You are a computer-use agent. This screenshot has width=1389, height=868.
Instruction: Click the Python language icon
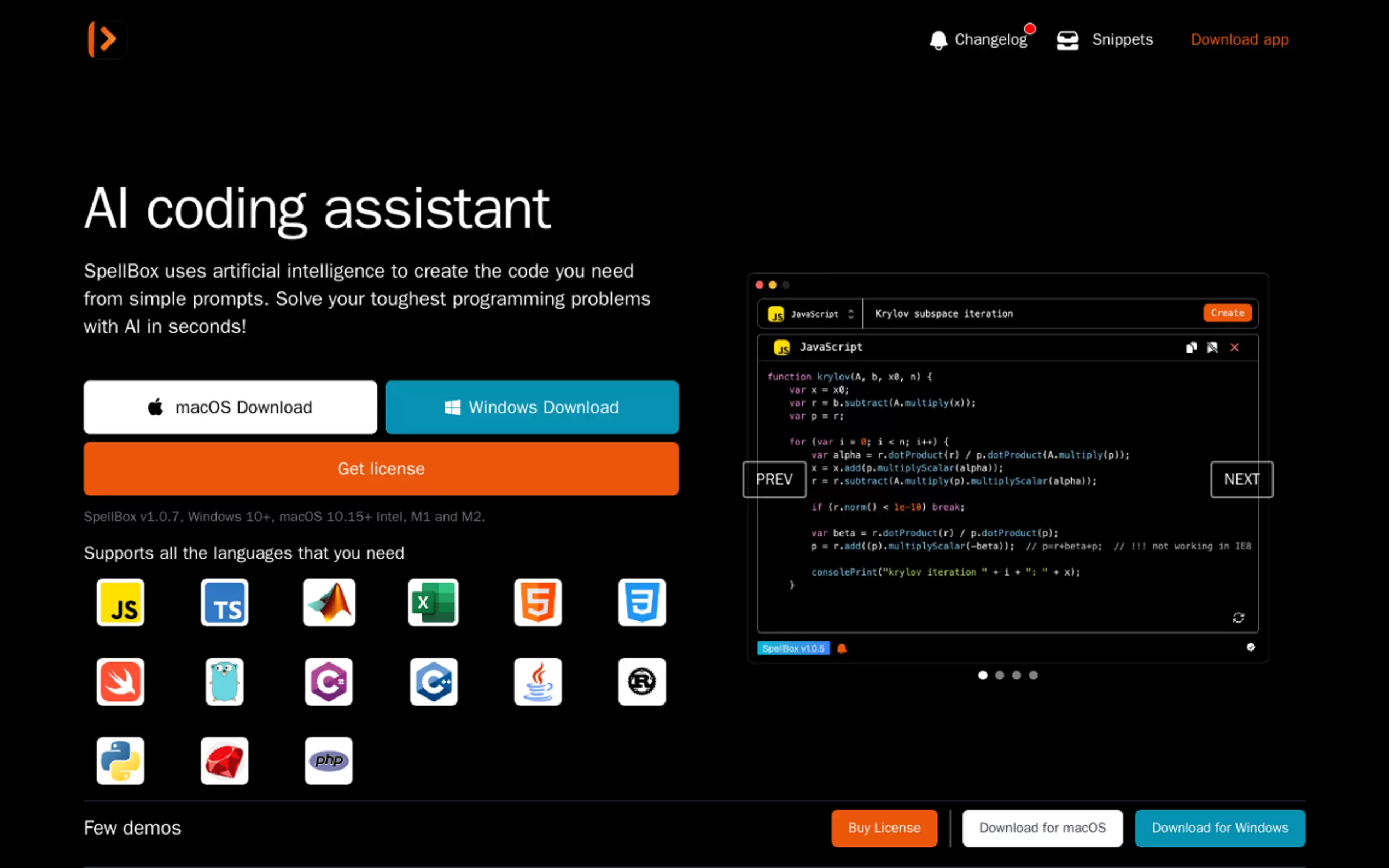[x=120, y=761]
